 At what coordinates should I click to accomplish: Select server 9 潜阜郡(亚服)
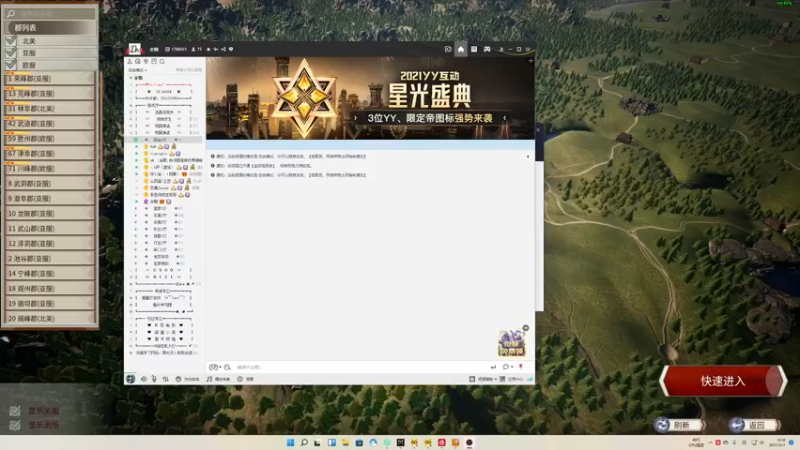coord(50,198)
